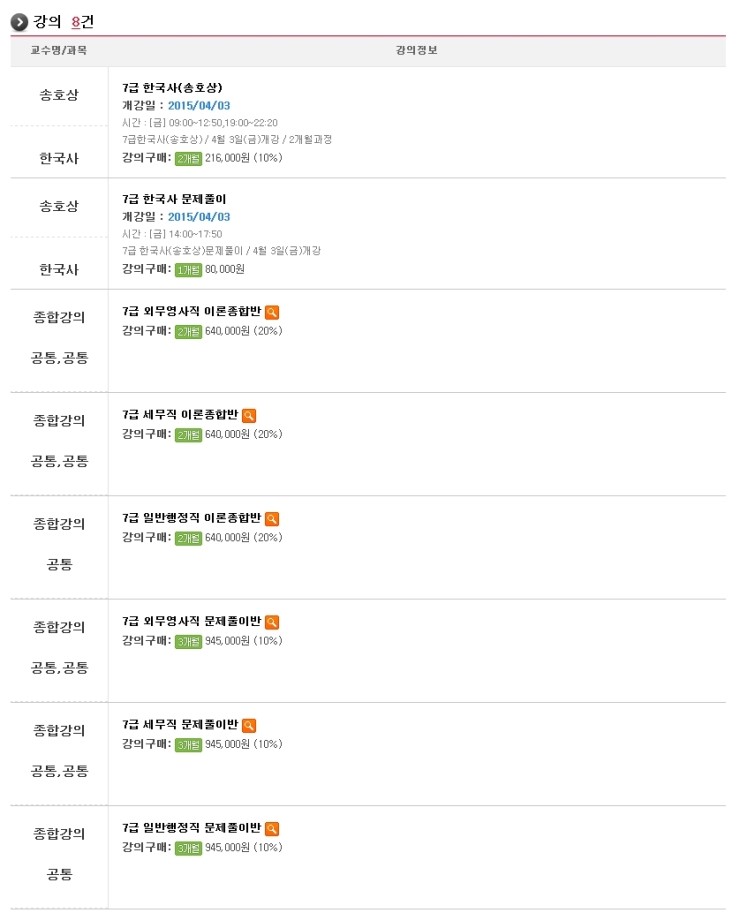Open 7급 외무영사직 이론종합반 title link
Image resolution: width=740 pixels, height=913 pixels.
click(192, 312)
